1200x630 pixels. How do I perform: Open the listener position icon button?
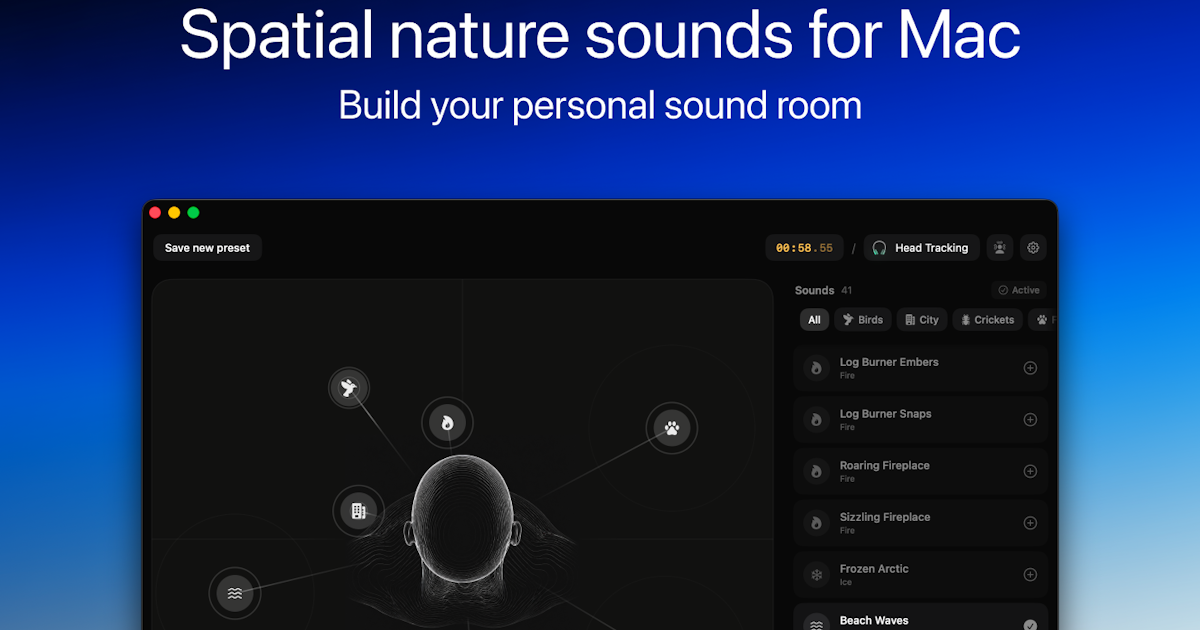(999, 248)
